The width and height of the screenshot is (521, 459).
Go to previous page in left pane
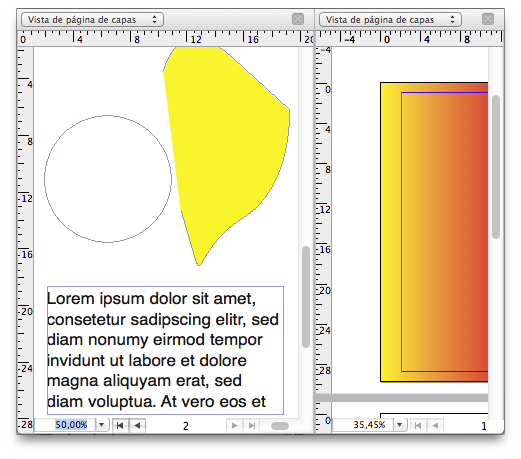tap(137, 425)
